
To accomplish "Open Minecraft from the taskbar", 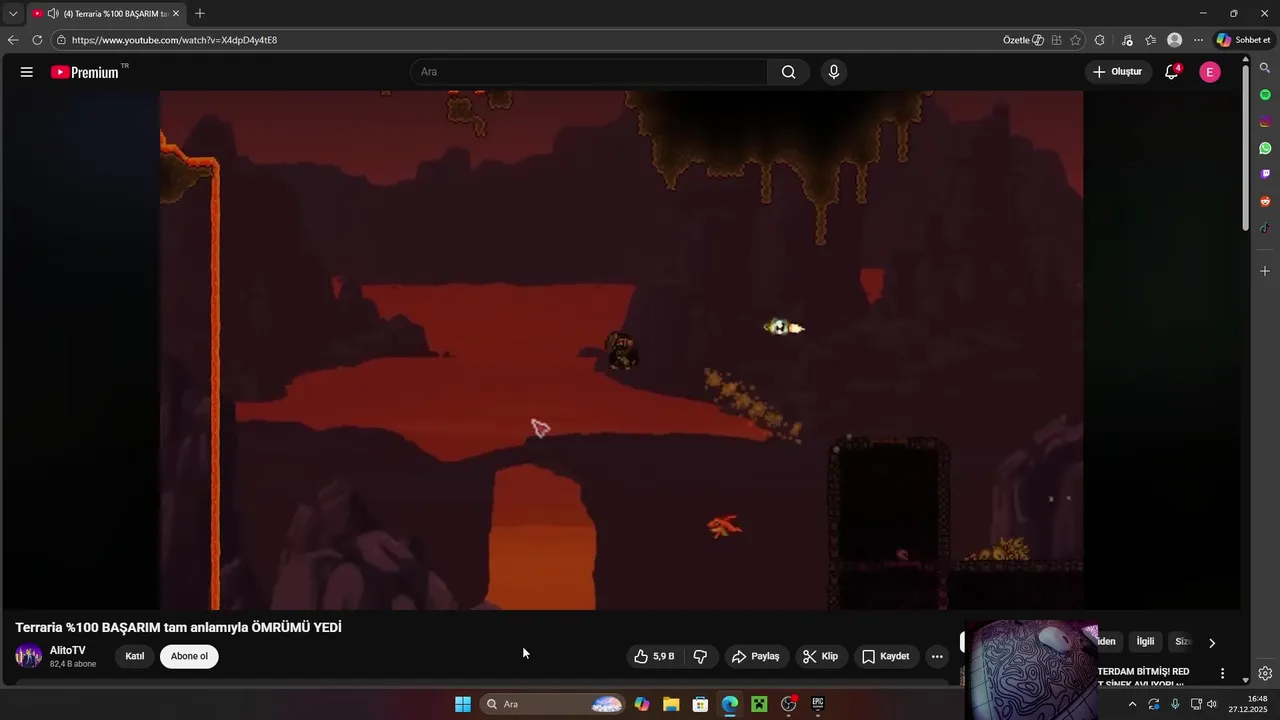I will pyautogui.click(x=759, y=704).
